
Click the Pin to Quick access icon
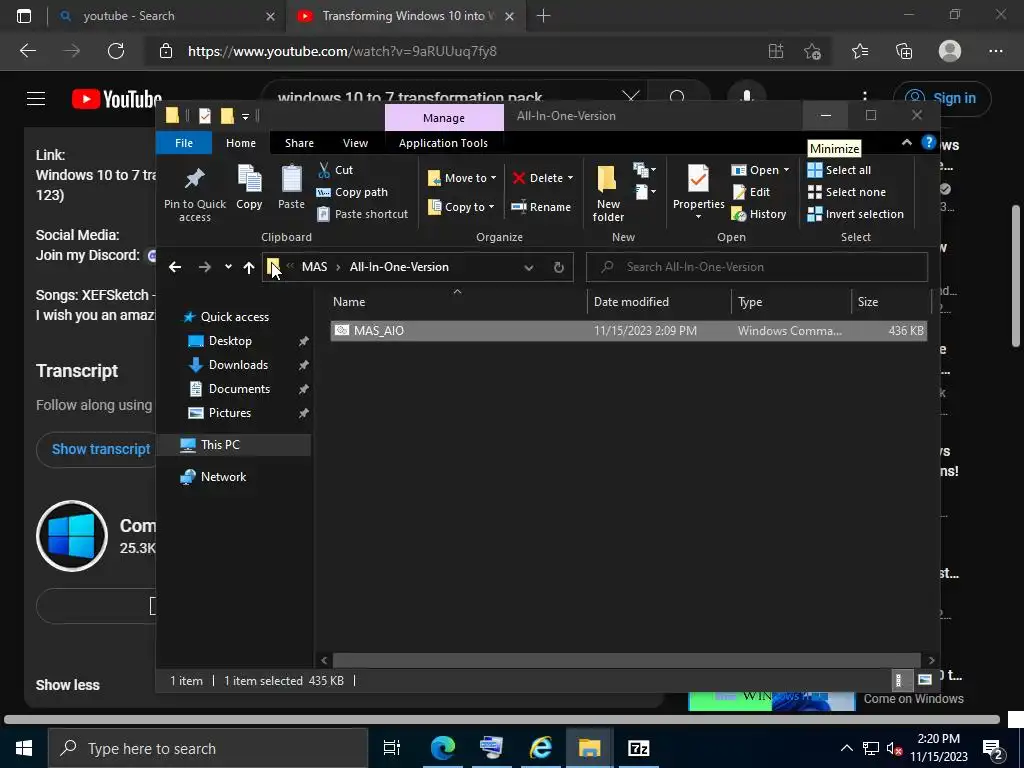[x=195, y=178]
